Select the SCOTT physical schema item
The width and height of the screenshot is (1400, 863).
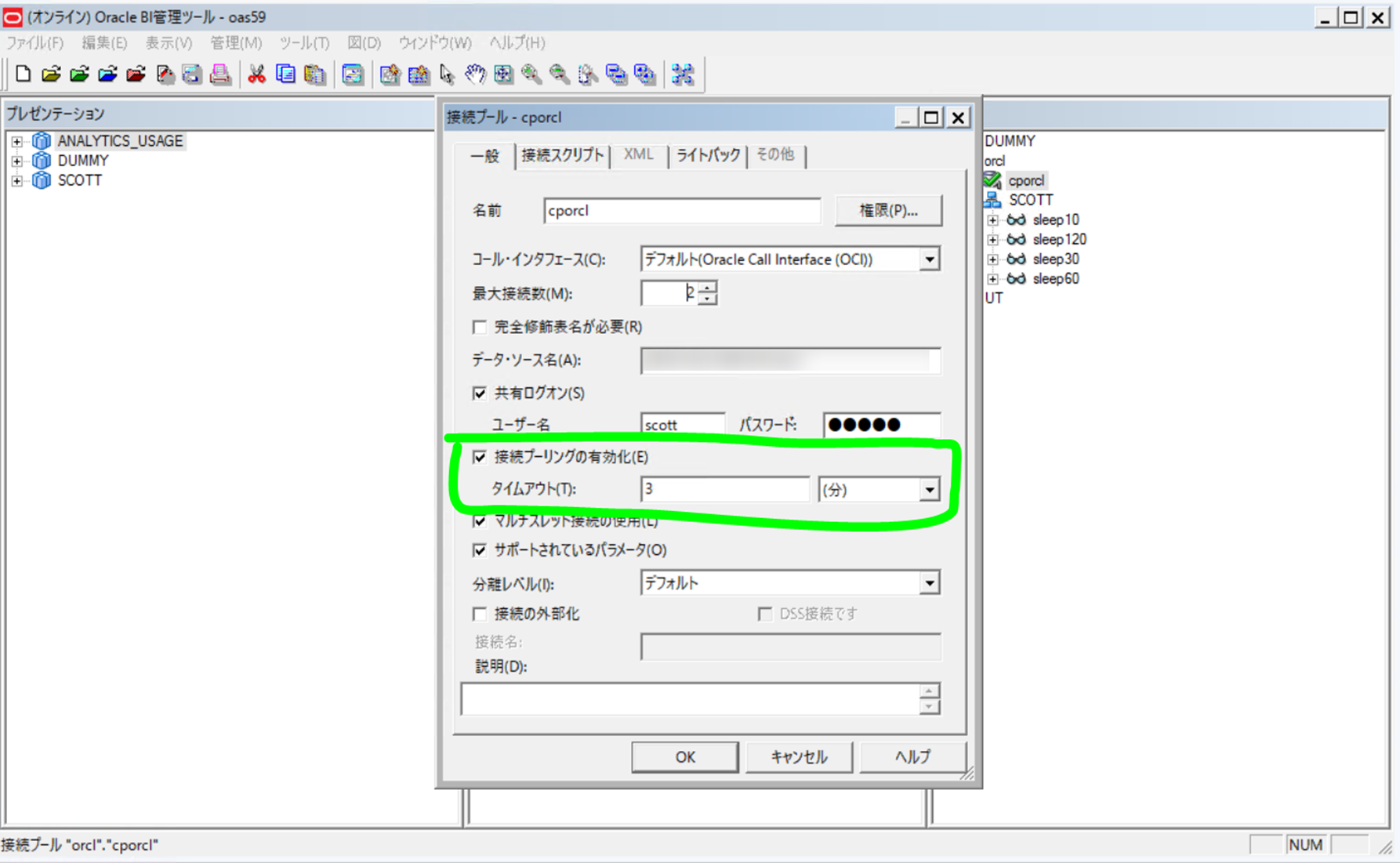tap(1030, 200)
